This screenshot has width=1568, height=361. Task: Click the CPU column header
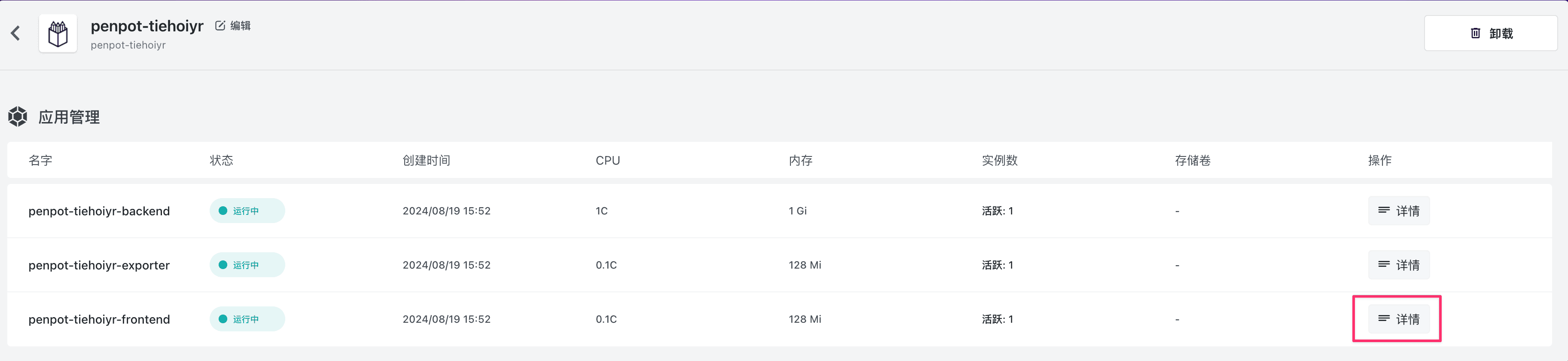607,160
